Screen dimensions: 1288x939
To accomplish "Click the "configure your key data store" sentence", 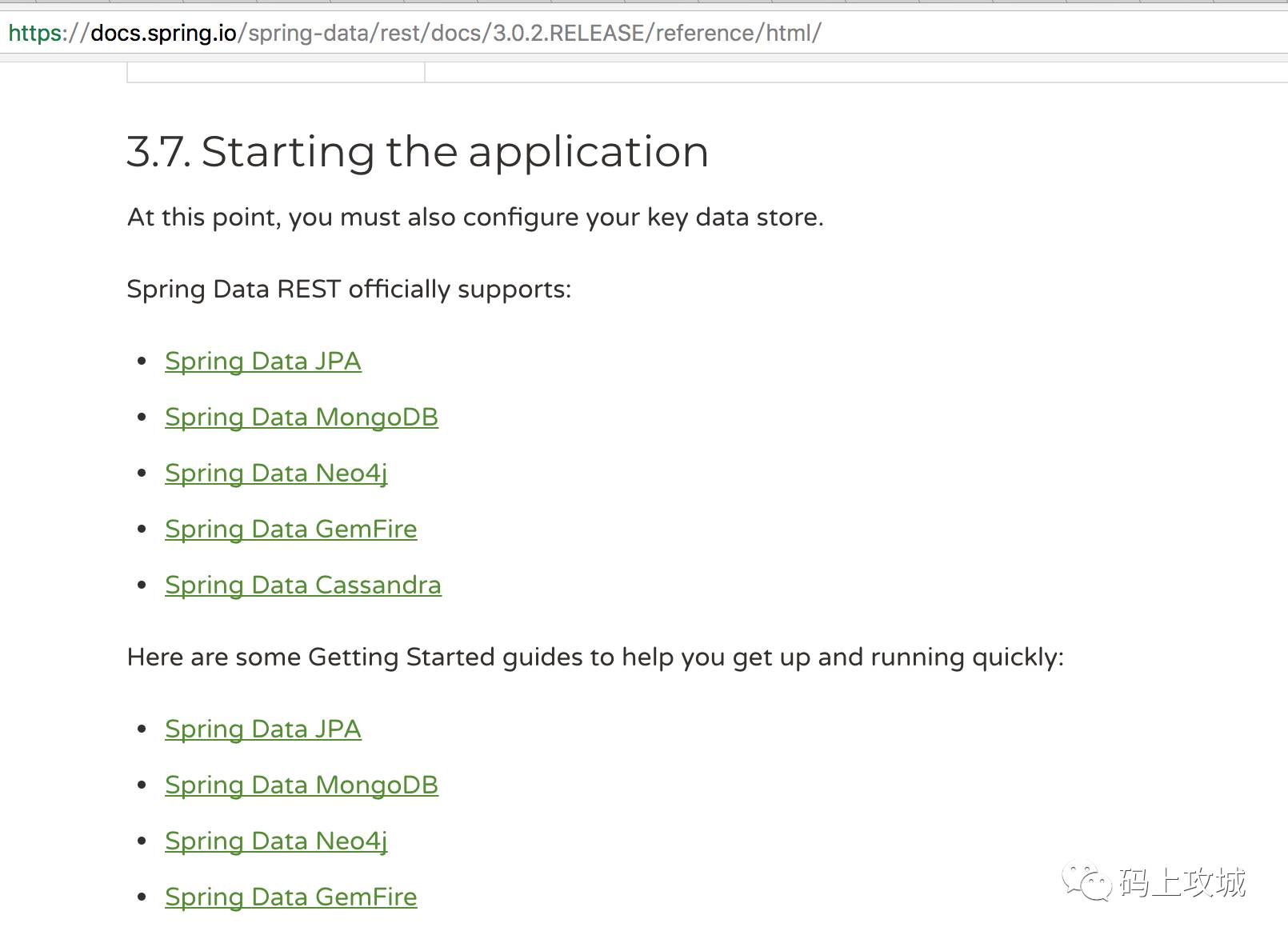I will [475, 218].
